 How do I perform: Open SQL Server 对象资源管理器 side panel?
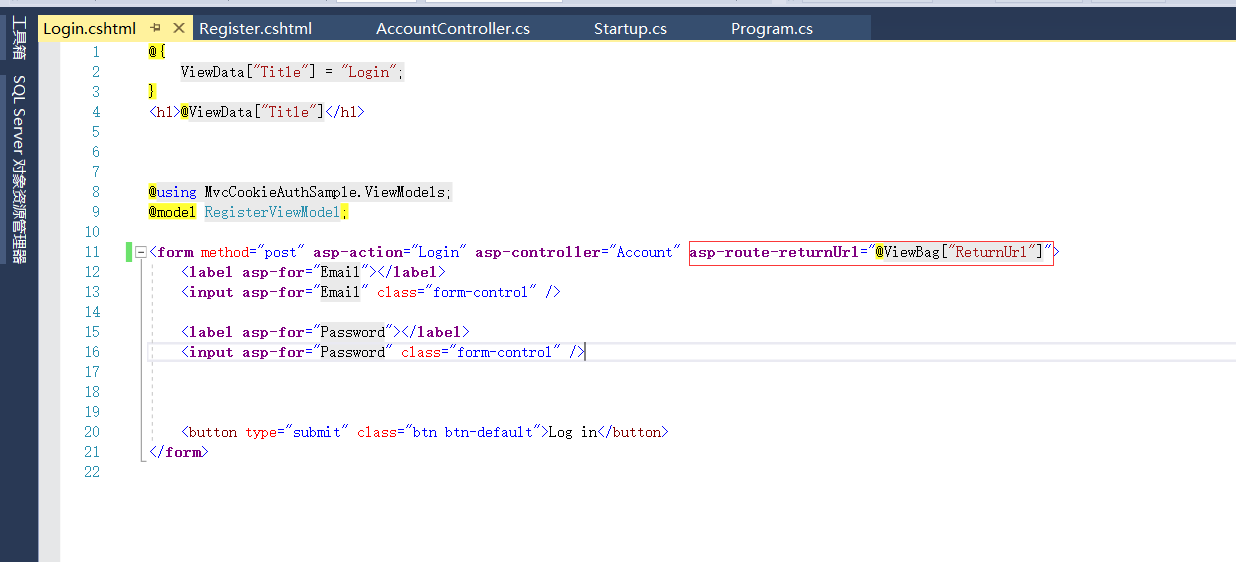(18, 170)
